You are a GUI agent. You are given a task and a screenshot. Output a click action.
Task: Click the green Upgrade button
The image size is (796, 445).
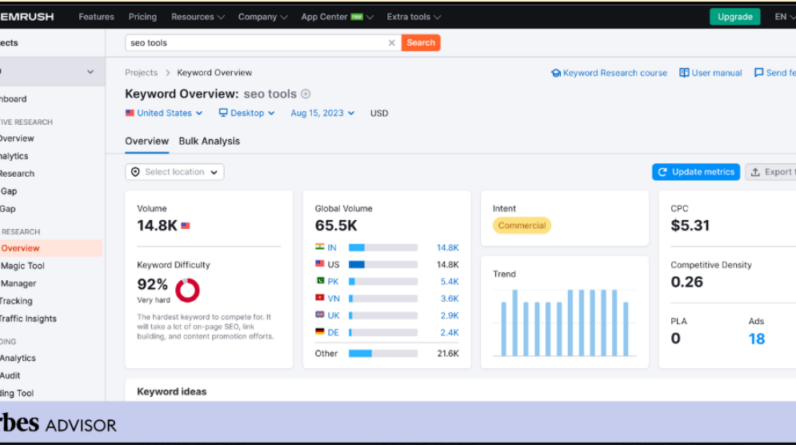click(735, 17)
